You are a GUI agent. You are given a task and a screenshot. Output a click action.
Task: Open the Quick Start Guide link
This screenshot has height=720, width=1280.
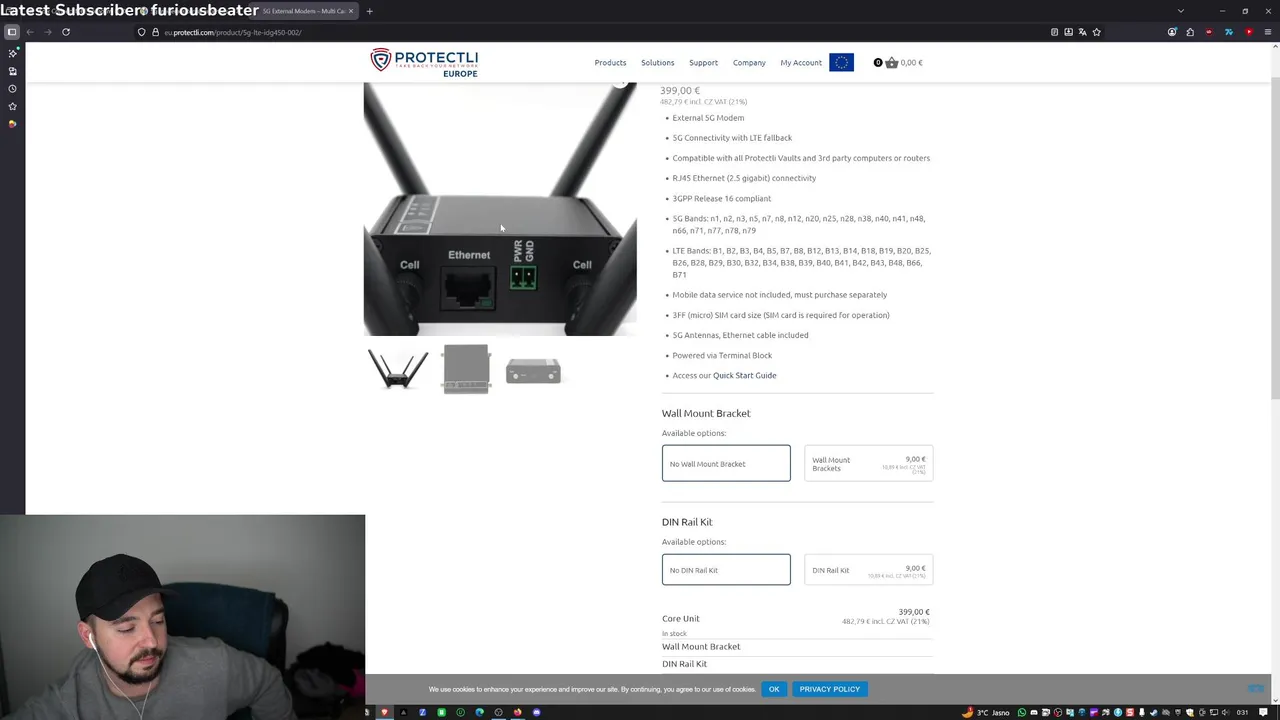click(744, 375)
